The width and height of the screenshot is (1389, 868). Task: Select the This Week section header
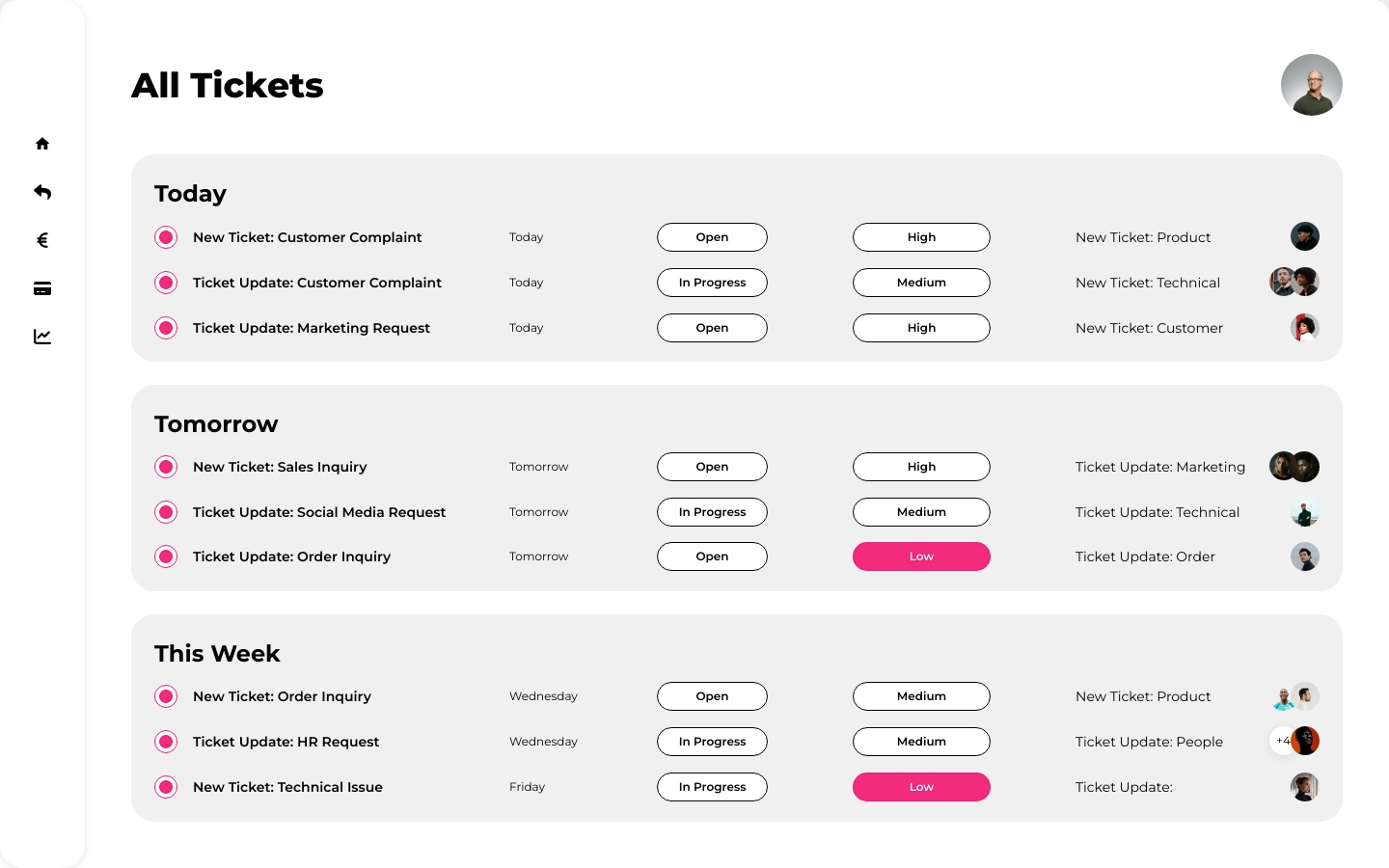pos(217,653)
